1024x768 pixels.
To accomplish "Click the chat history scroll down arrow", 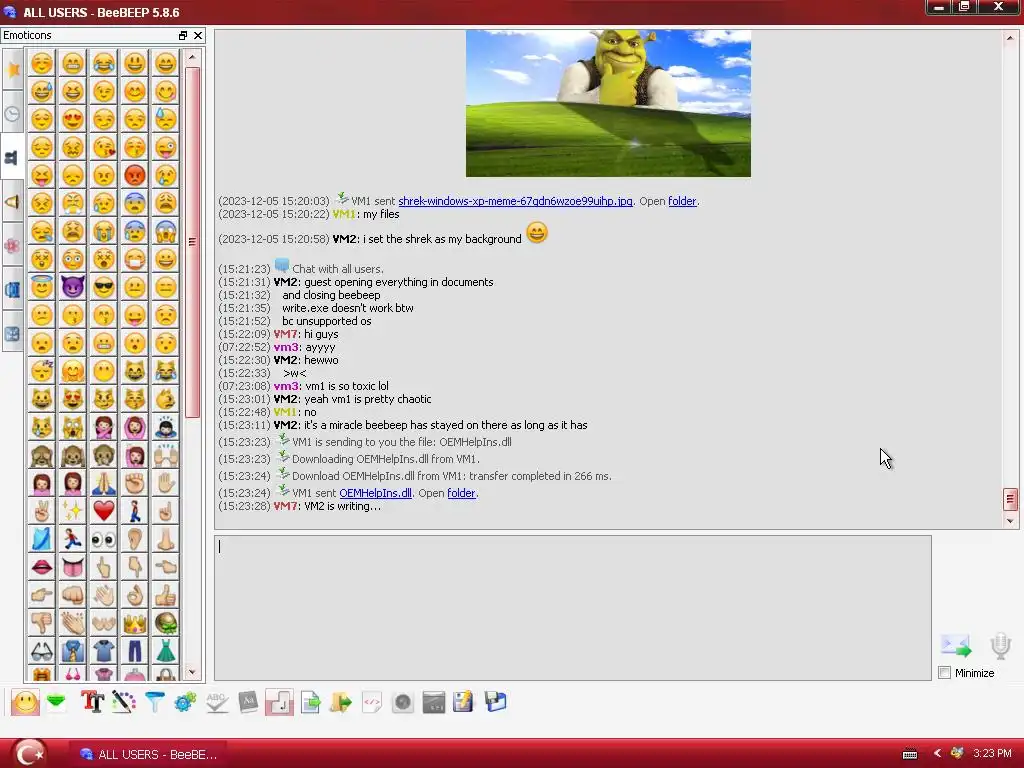I will pyautogui.click(x=1010, y=521).
